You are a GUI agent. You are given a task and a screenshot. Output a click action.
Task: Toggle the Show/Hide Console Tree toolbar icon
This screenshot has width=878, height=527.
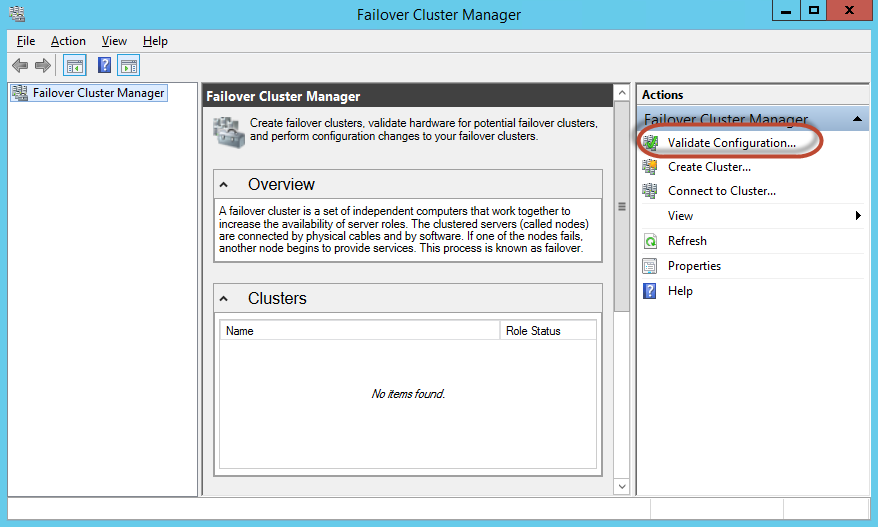tap(74, 66)
